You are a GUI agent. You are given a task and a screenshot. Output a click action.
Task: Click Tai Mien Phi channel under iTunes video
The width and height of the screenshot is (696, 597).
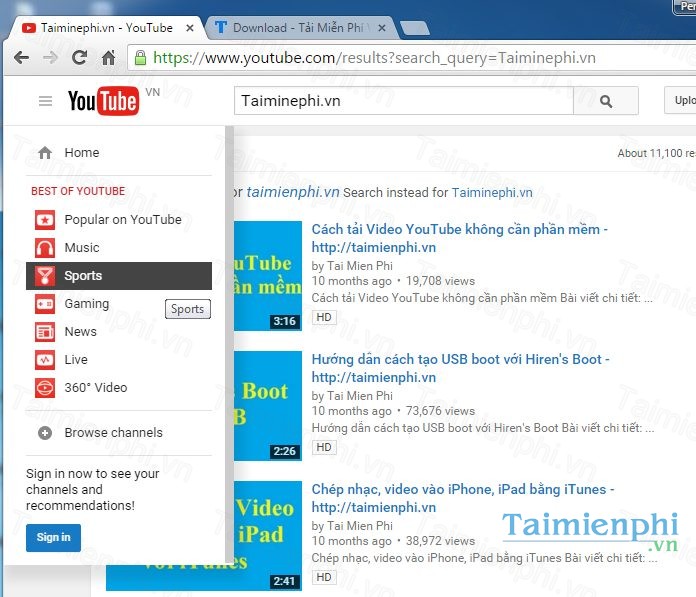click(x=360, y=526)
